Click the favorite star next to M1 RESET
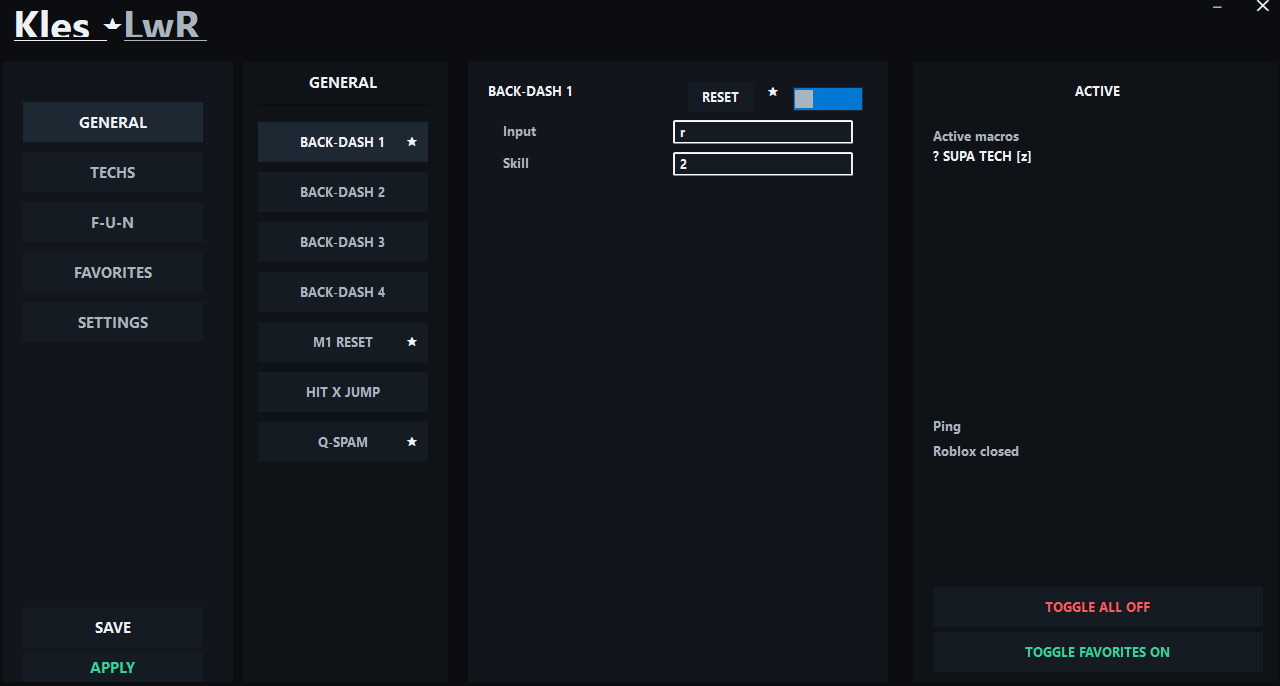Screen dimensions: 1280x686 [x=411, y=342]
